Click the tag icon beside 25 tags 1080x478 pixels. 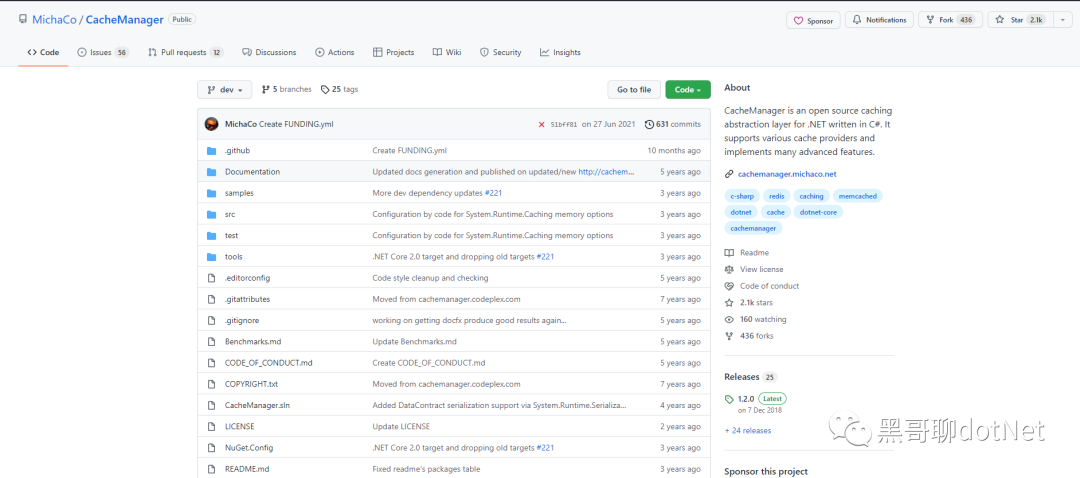[x=325, y=90]
